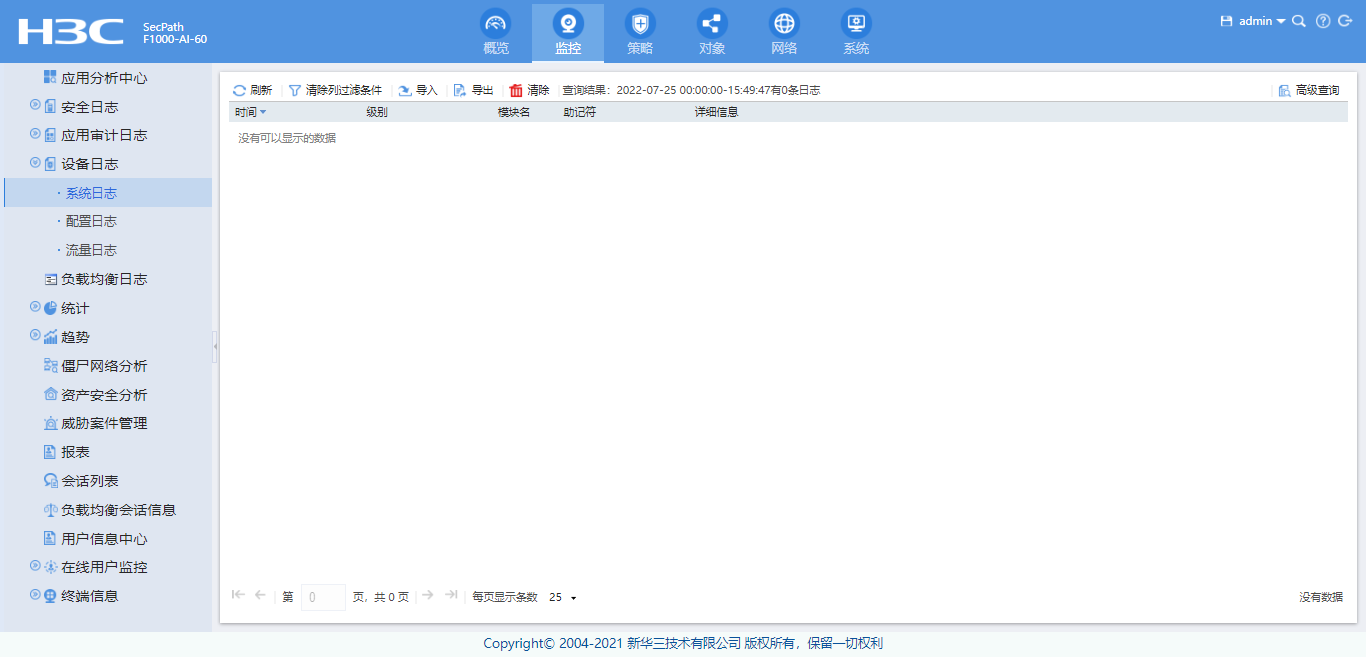Open 负载均衡日志 in sidebar
Viewport: 1366px width, 657px height.
pyautogui.click(x=105, y=279)
